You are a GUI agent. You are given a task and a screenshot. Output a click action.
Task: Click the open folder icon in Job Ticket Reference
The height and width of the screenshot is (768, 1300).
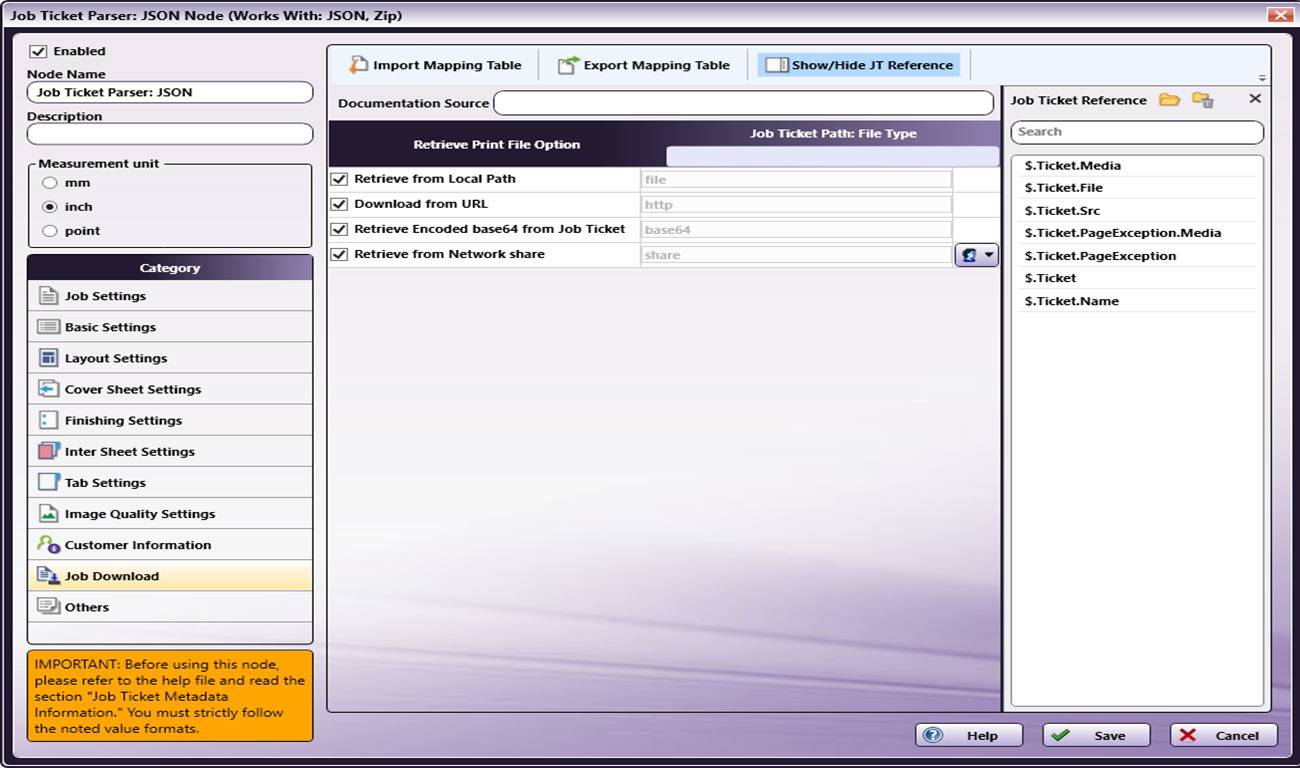click(1169, 99)
